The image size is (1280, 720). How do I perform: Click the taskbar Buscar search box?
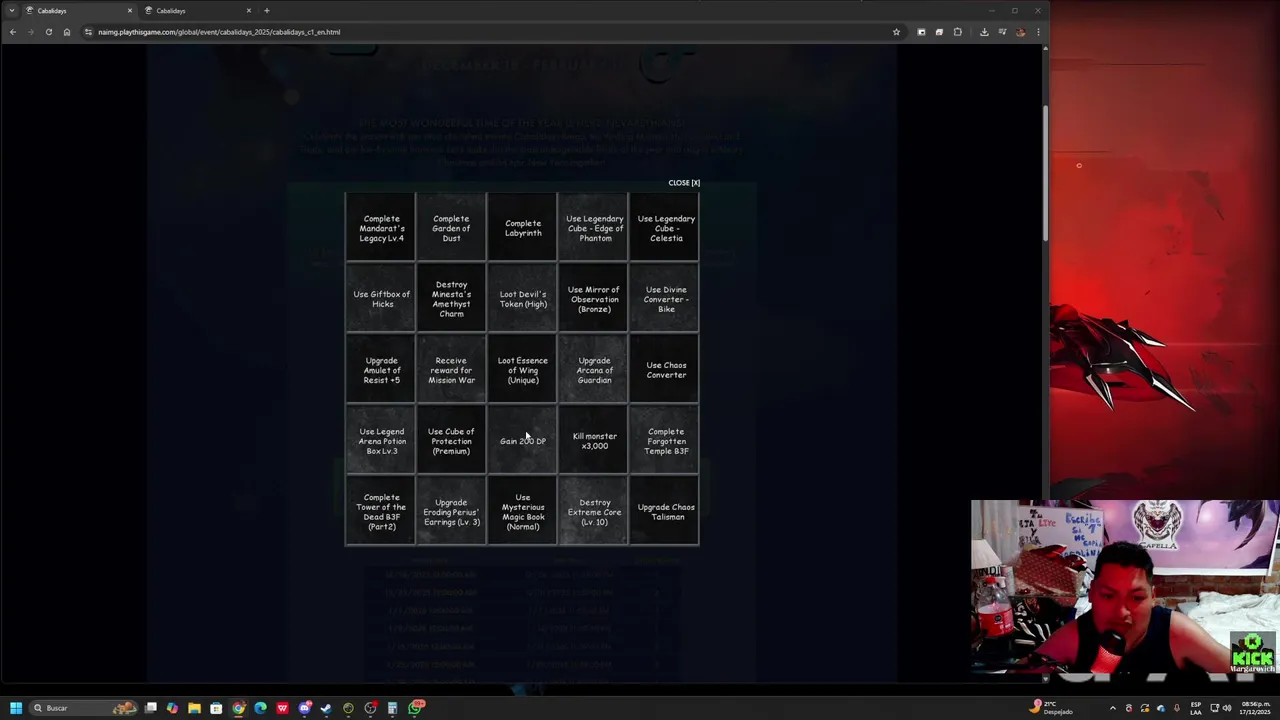pyautogui.click(x=83, y=708)
